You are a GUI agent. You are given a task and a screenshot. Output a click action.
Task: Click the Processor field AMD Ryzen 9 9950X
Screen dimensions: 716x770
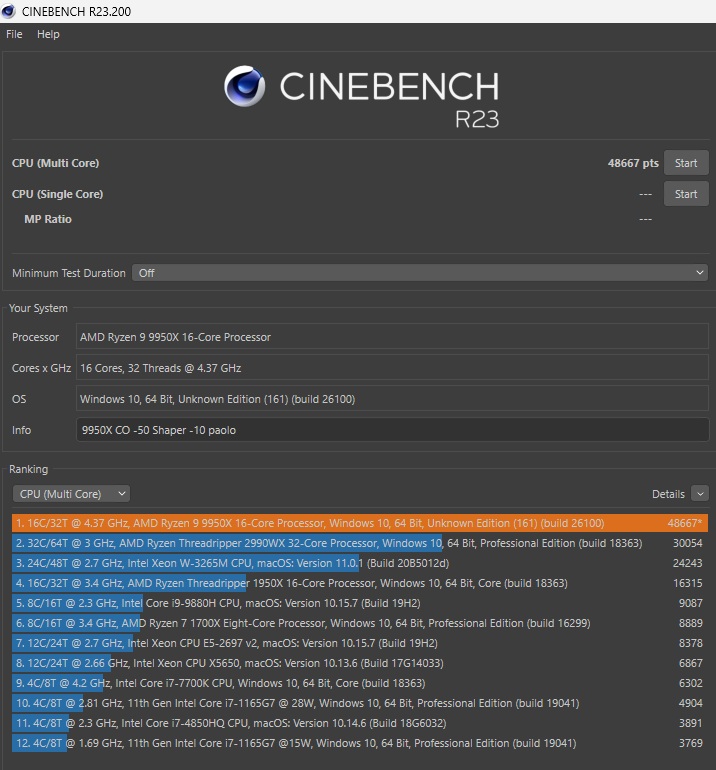pos(392,337)
